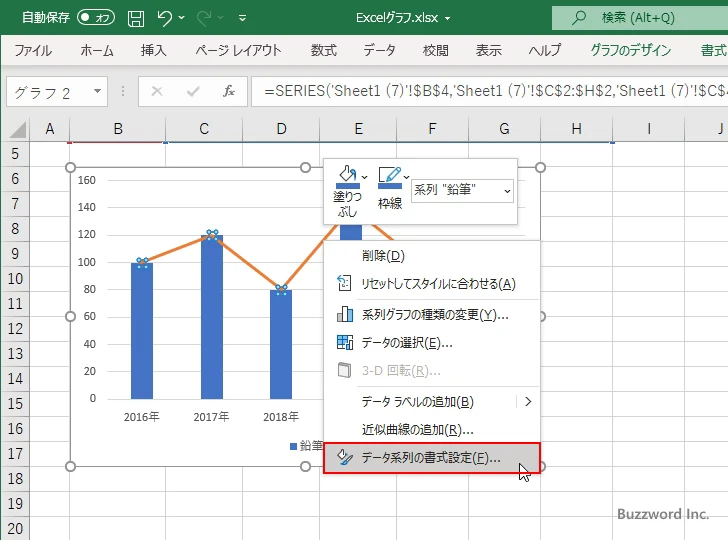Choose データの選択(E) menu item
This screenshot has height=540, width=728.
pos(432,343)
